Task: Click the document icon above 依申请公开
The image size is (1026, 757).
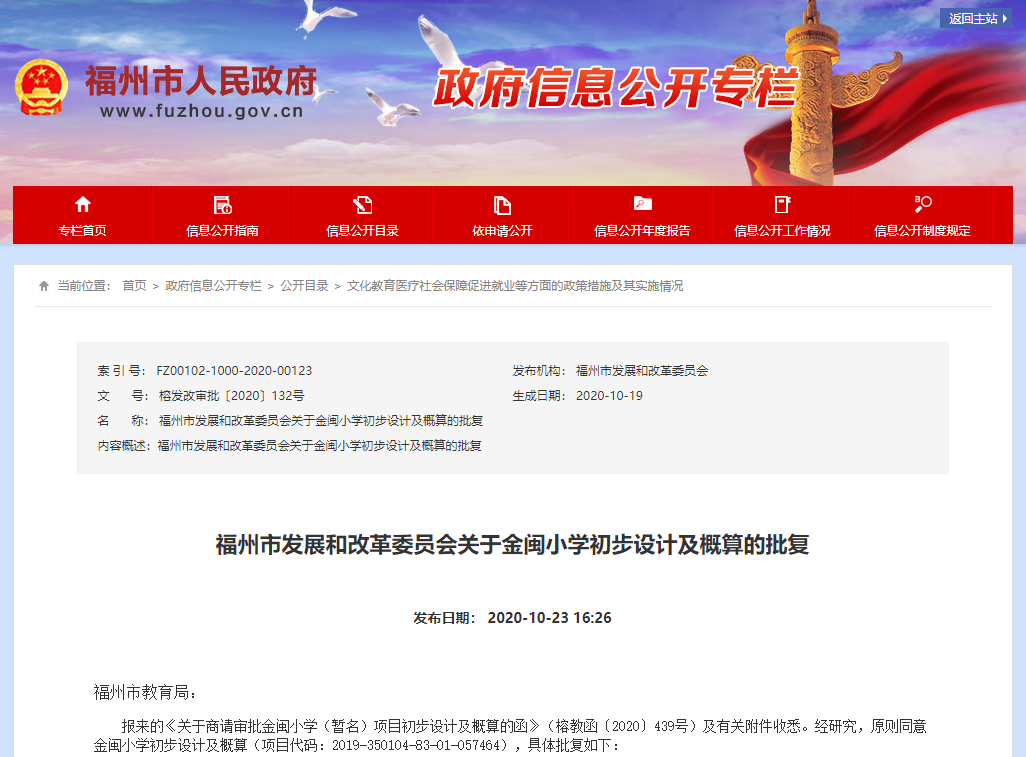Action: 502,205
